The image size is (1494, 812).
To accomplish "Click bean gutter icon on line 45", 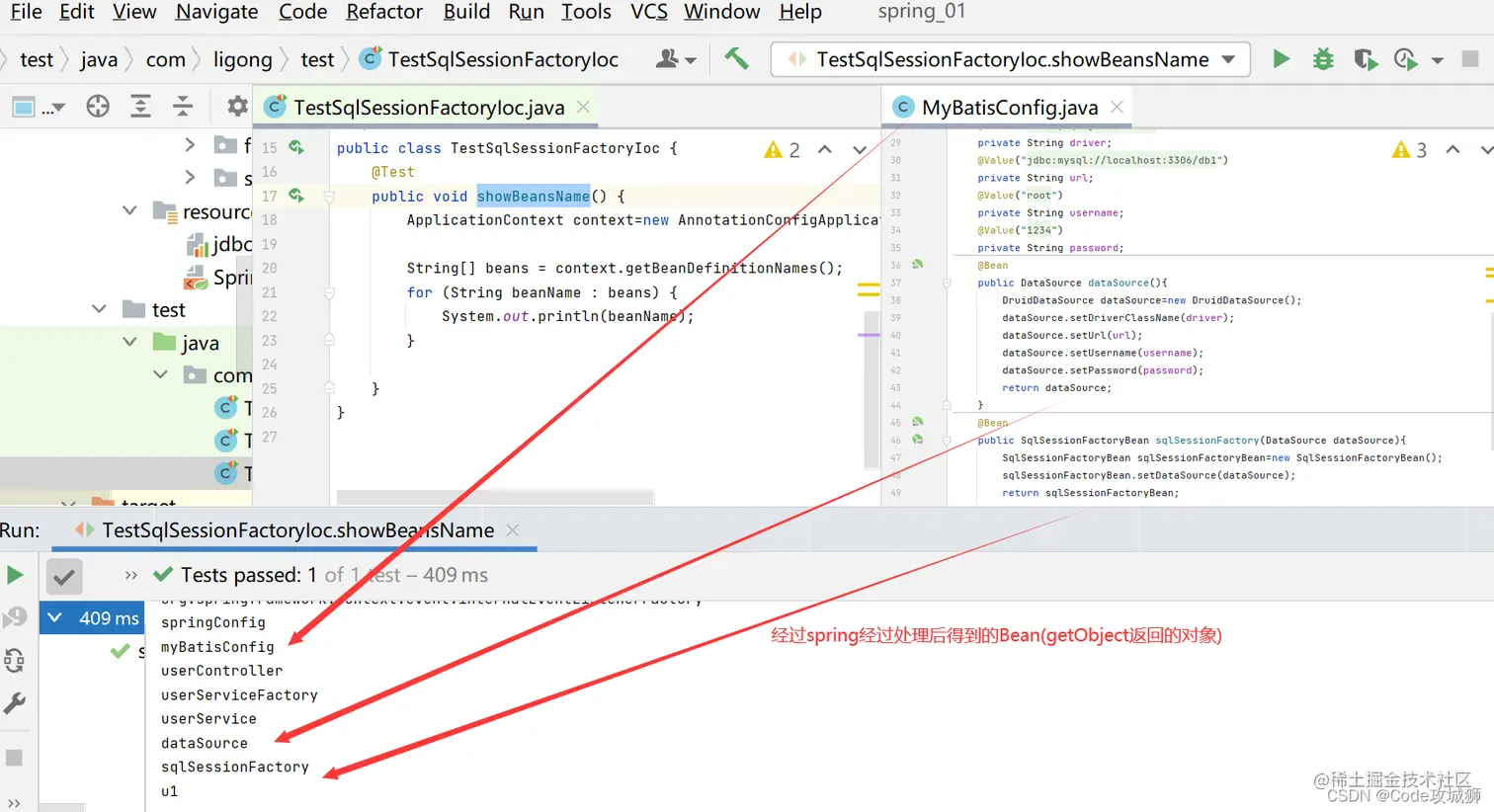I will click(918, 422).
